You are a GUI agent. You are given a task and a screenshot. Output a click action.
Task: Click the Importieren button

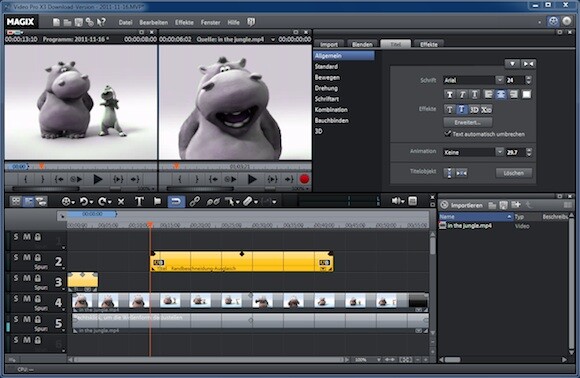tap(462, 205)
